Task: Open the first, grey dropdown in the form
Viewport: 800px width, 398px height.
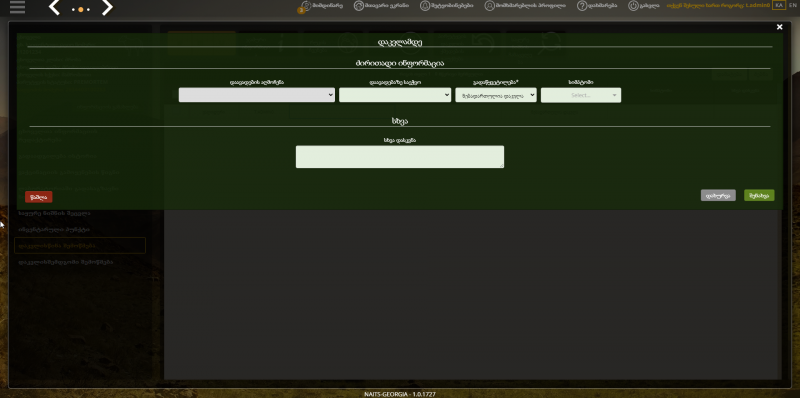Action: tap(257, 95)
